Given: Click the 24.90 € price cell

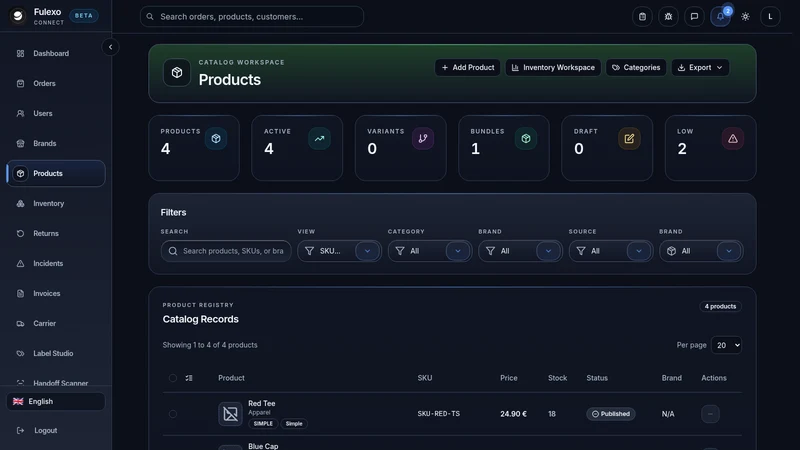Looking at the screenshot, I should click(513, 414).
